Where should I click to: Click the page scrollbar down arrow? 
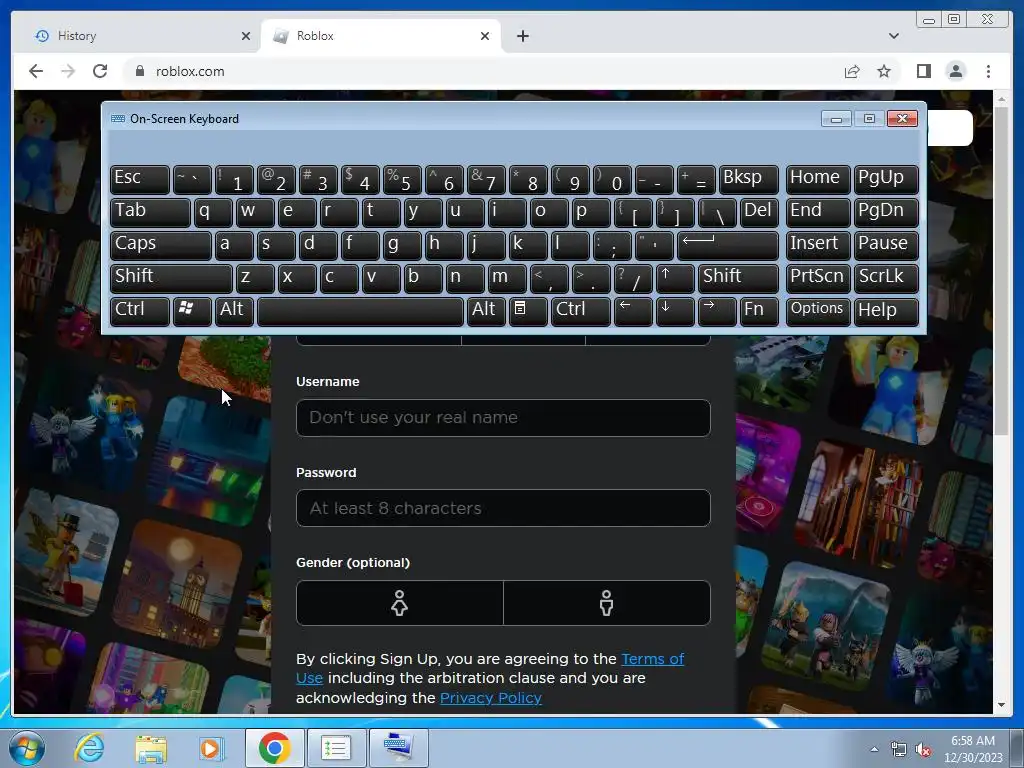(x=1001, y=705)
